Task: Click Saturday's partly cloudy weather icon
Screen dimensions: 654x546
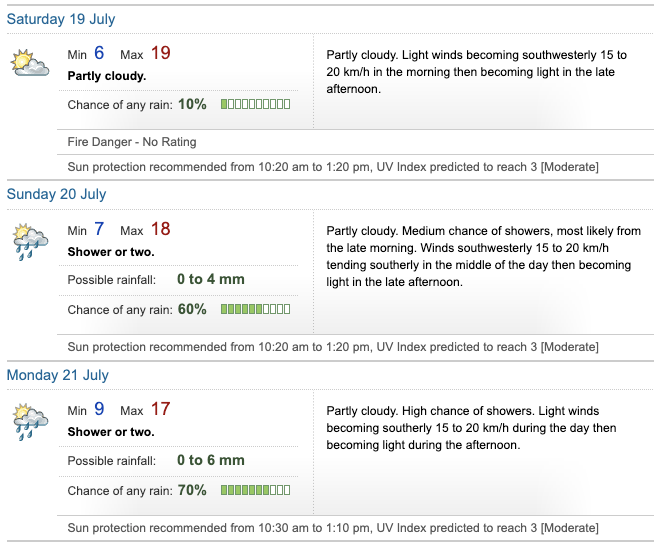Action: tap(29, 63)
